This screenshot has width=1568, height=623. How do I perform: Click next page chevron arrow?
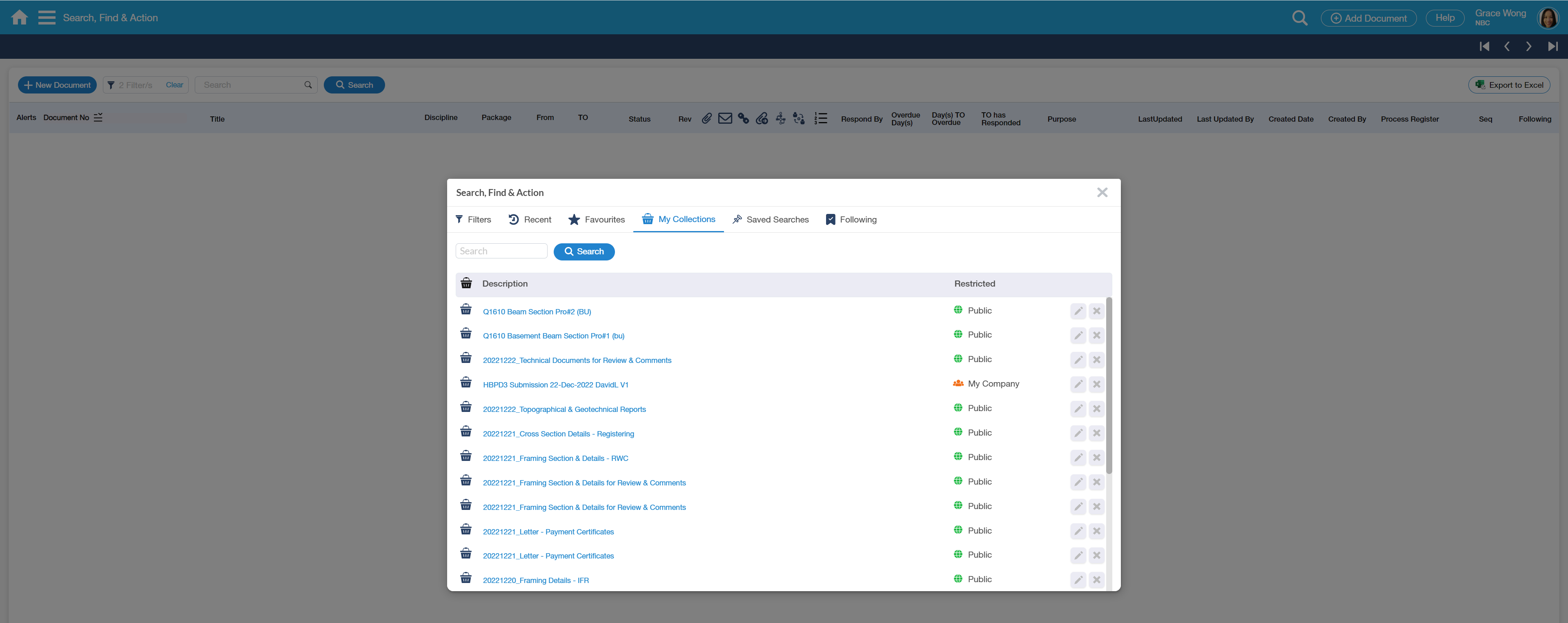click(1528, 47)
